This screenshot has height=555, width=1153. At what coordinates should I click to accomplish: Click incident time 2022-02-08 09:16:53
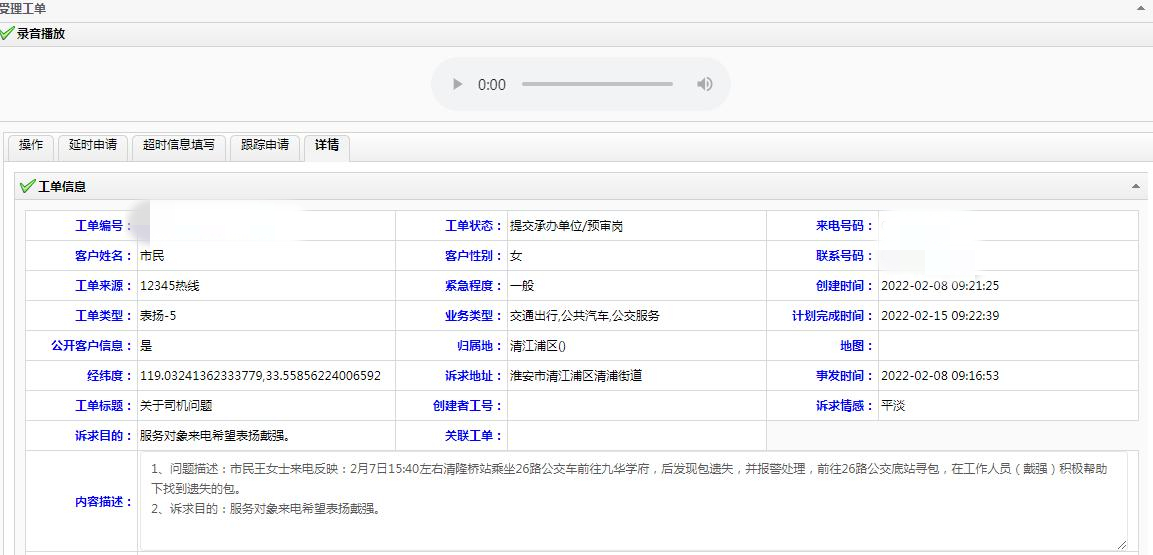940,376
